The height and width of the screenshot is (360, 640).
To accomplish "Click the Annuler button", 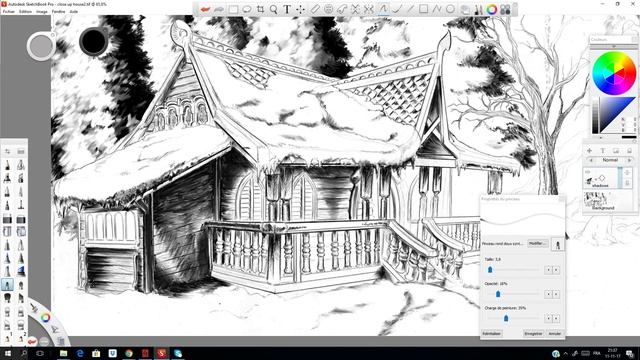I will click(x=554, y=333).
